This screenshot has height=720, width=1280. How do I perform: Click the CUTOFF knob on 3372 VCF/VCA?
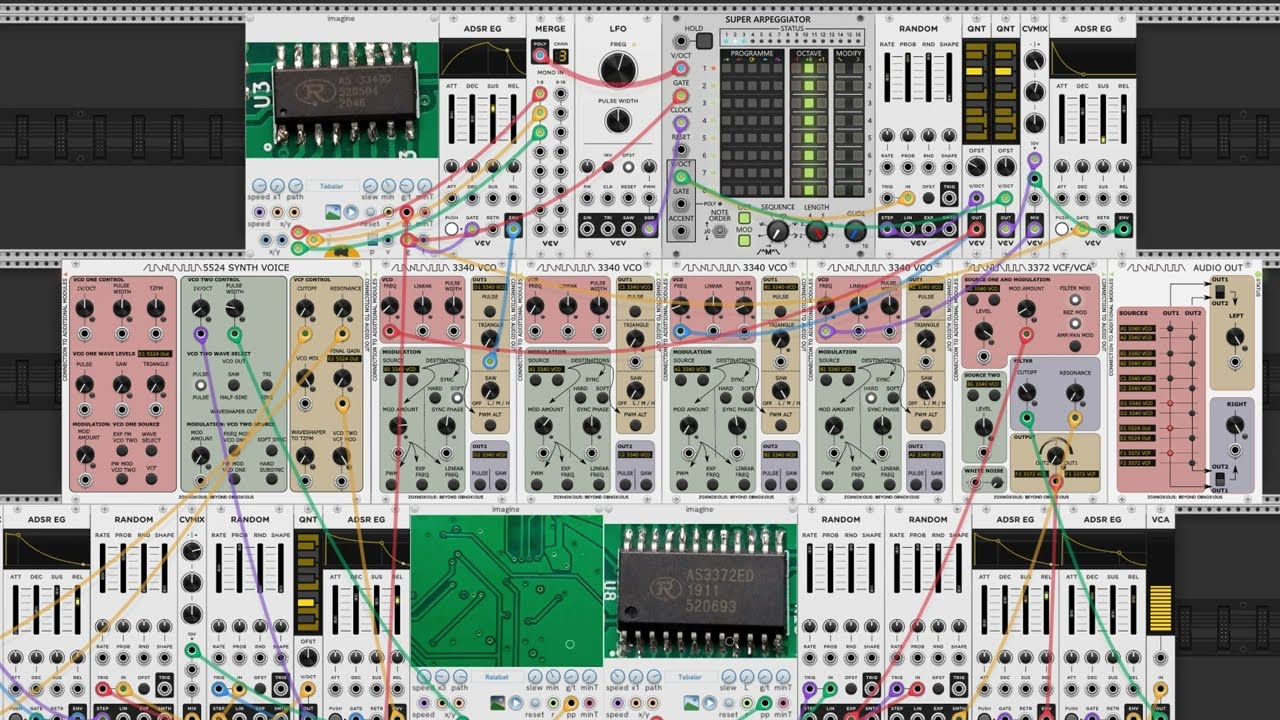[1026, 392]
